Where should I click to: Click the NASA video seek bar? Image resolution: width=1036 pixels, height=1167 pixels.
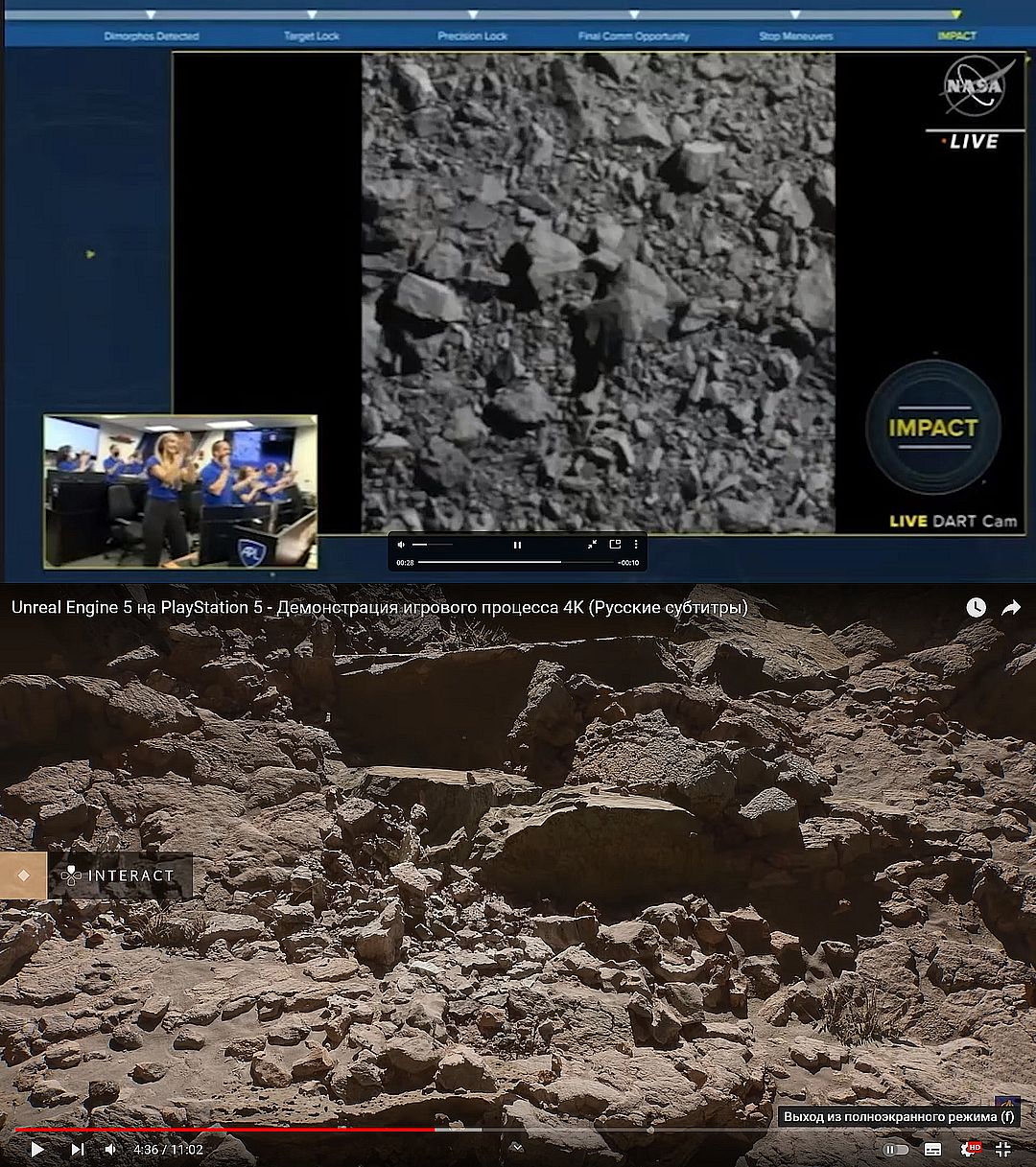pos(514,562)
